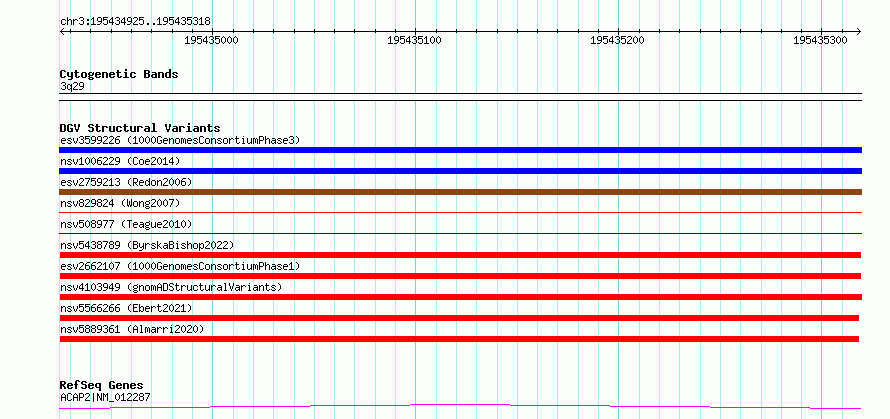Select the nsv5438789 (ByrskaBishop2022) red bar
Screen dimensions: 890x419
click(460, 255)
